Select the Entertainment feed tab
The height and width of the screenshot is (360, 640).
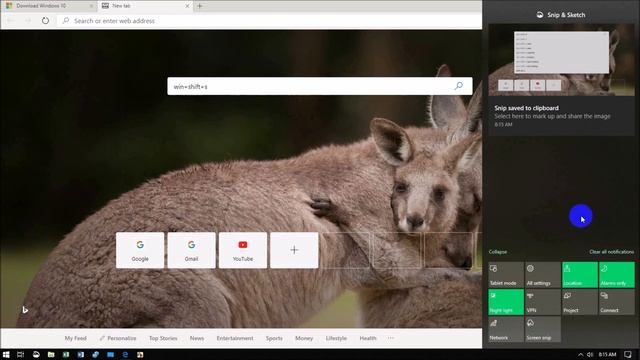coord(235,338)
